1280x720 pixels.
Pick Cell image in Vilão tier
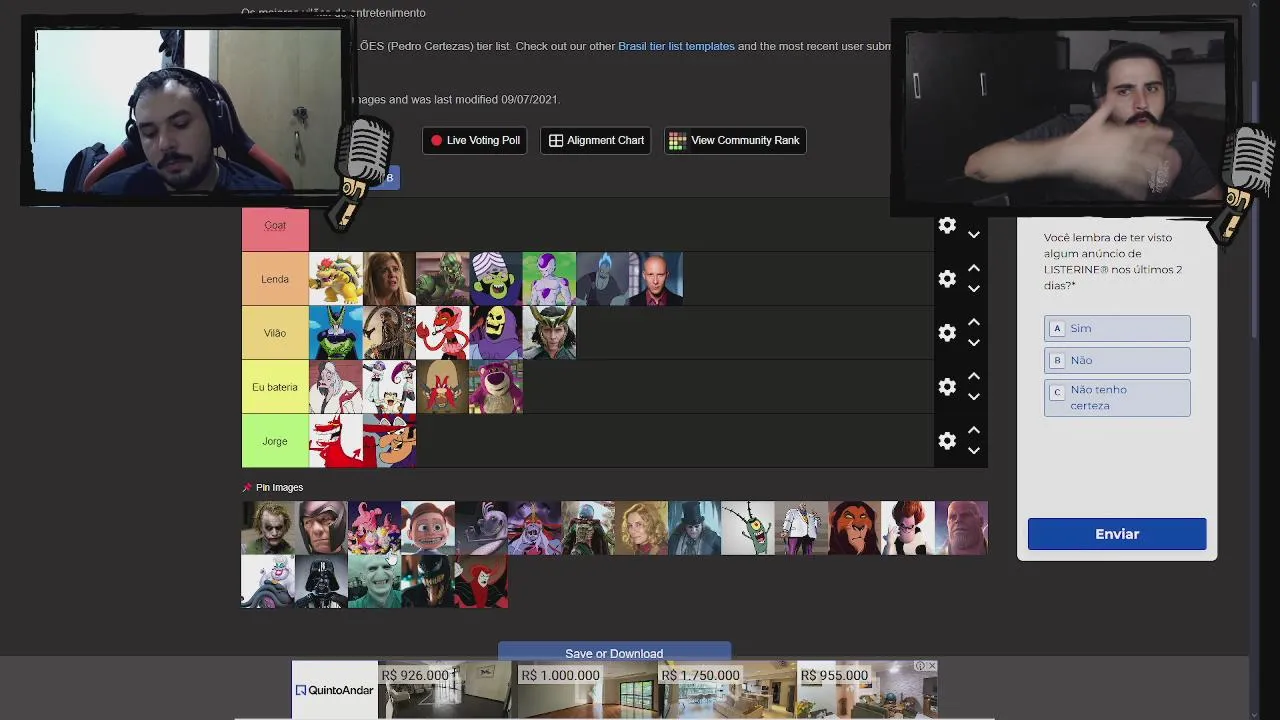pos(336,333)
